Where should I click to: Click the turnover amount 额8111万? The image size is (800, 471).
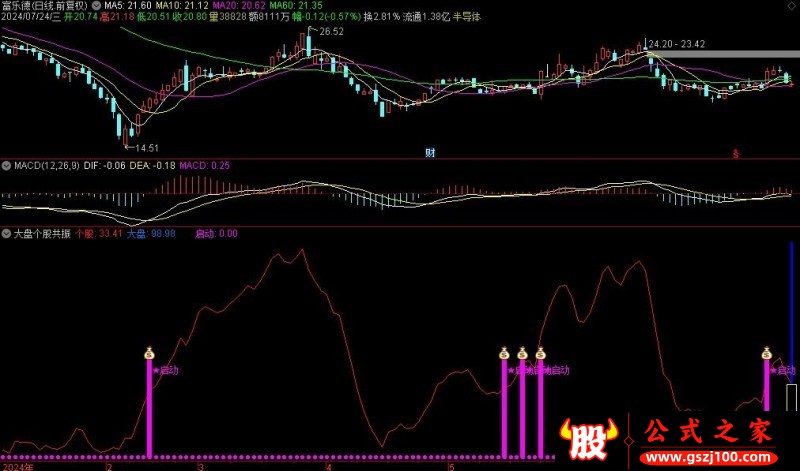tap(269, 17)
